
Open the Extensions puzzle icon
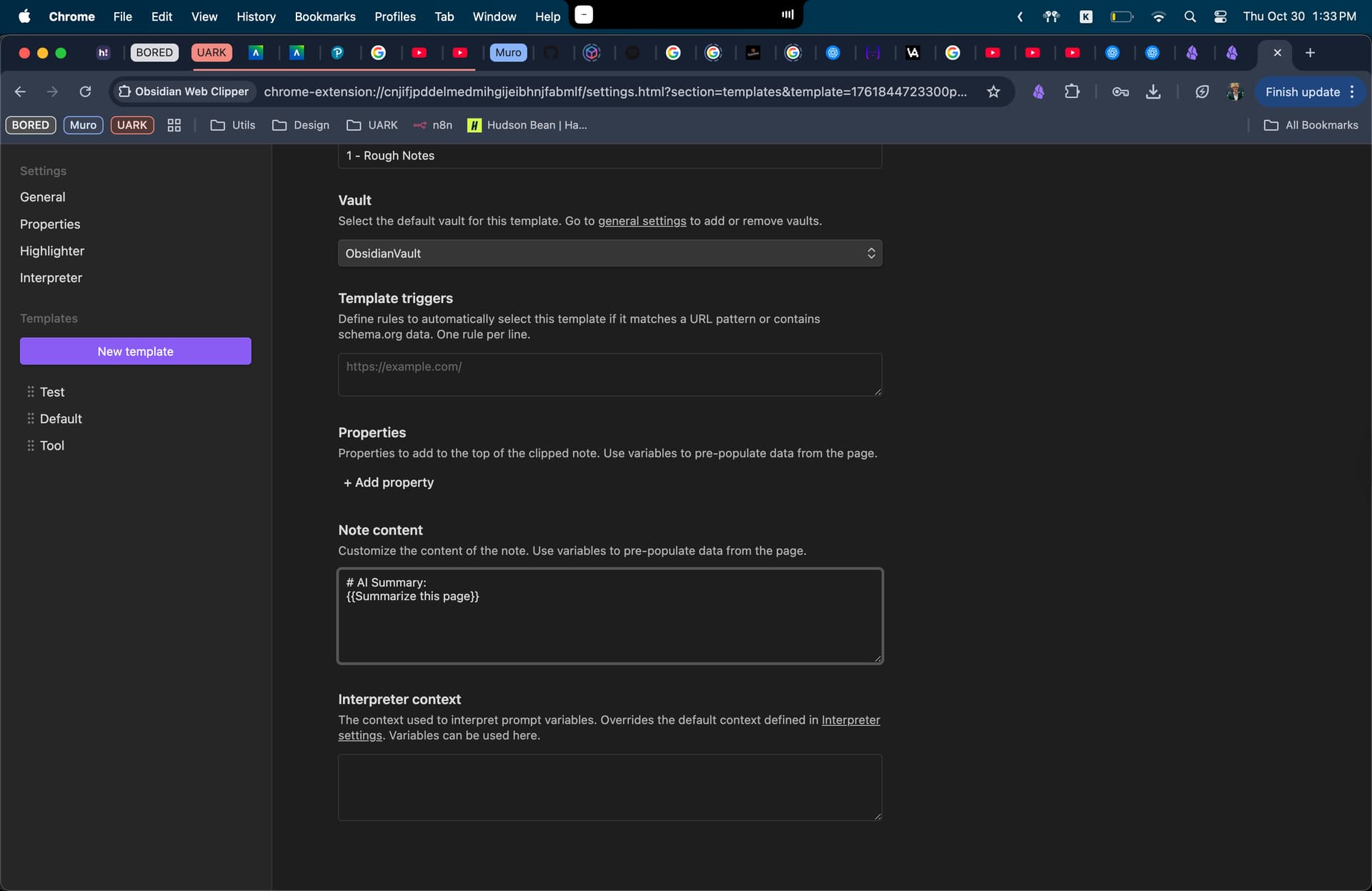1071,91
